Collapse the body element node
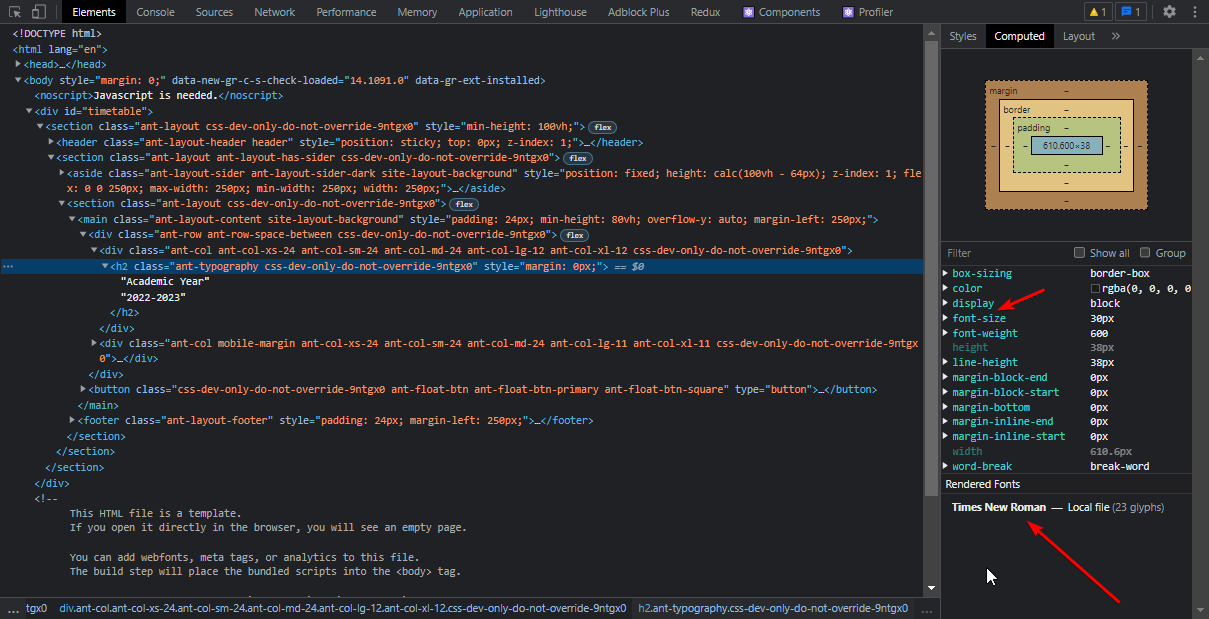 18,80
